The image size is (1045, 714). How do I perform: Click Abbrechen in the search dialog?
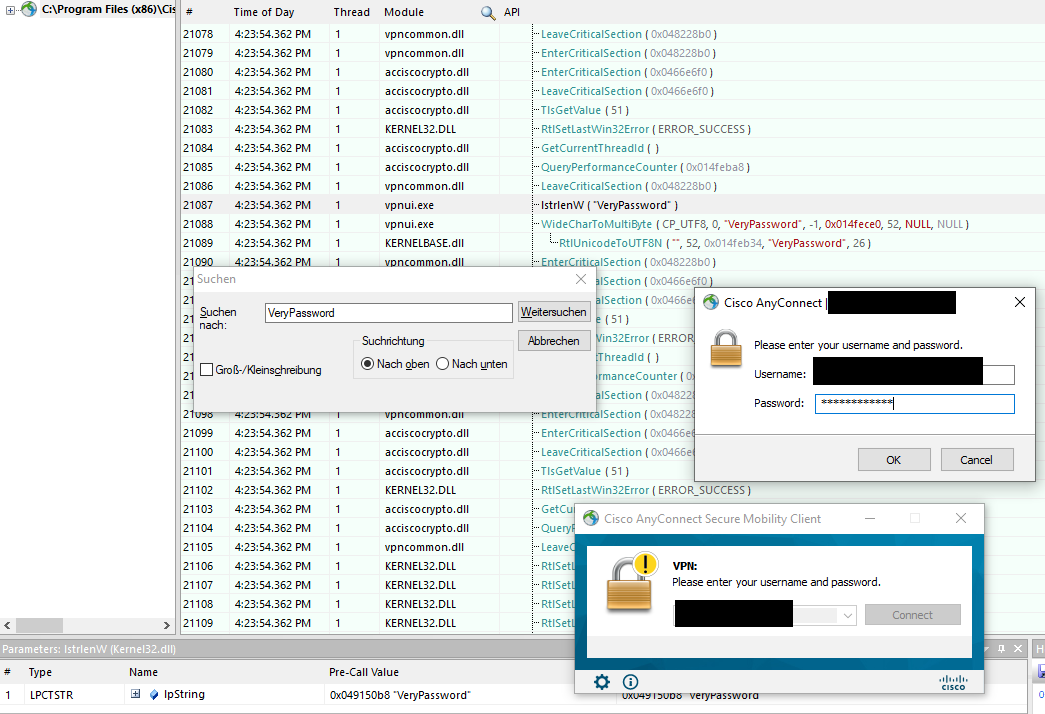(554, 341)
